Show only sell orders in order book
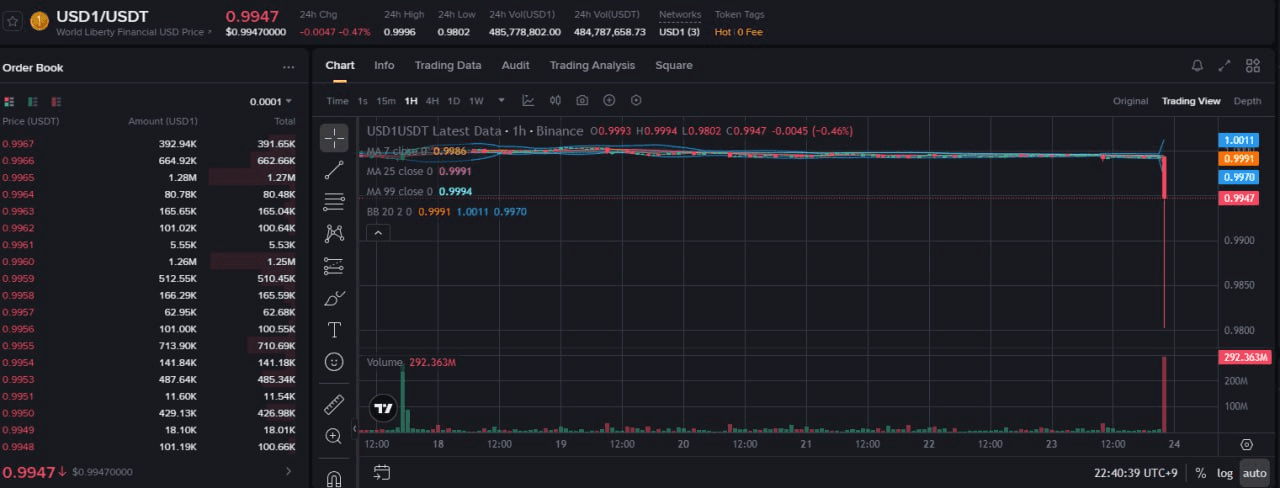The width and height of the screenshot is (1280, 488). pos(56,102)
